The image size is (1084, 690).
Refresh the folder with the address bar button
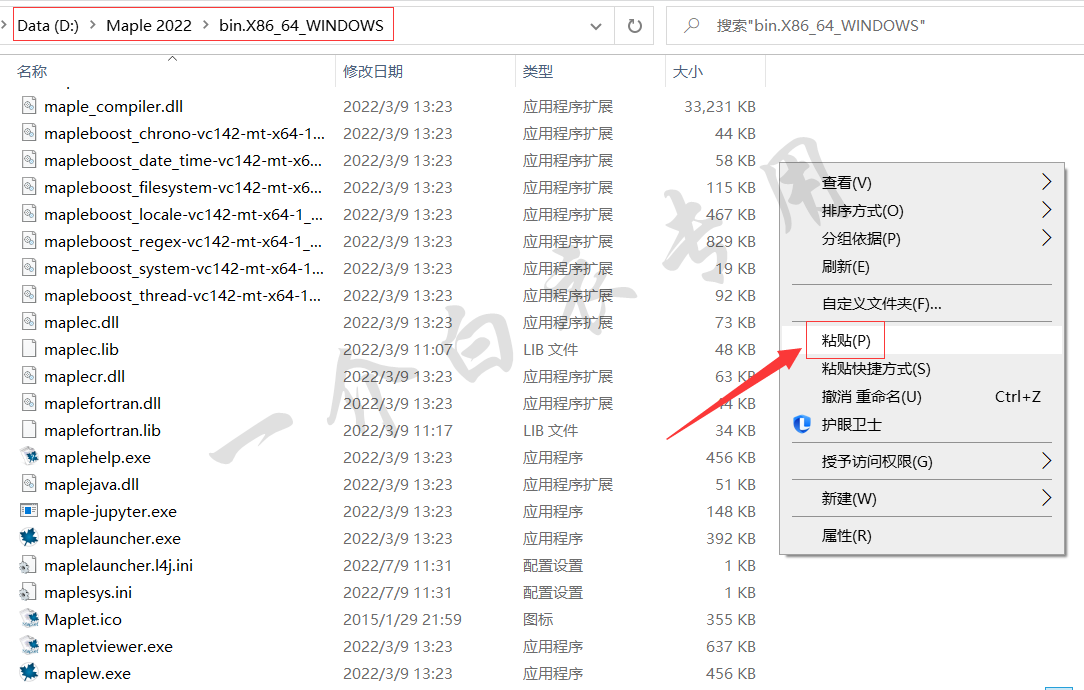pyautogui.click(x=635, y=26)
